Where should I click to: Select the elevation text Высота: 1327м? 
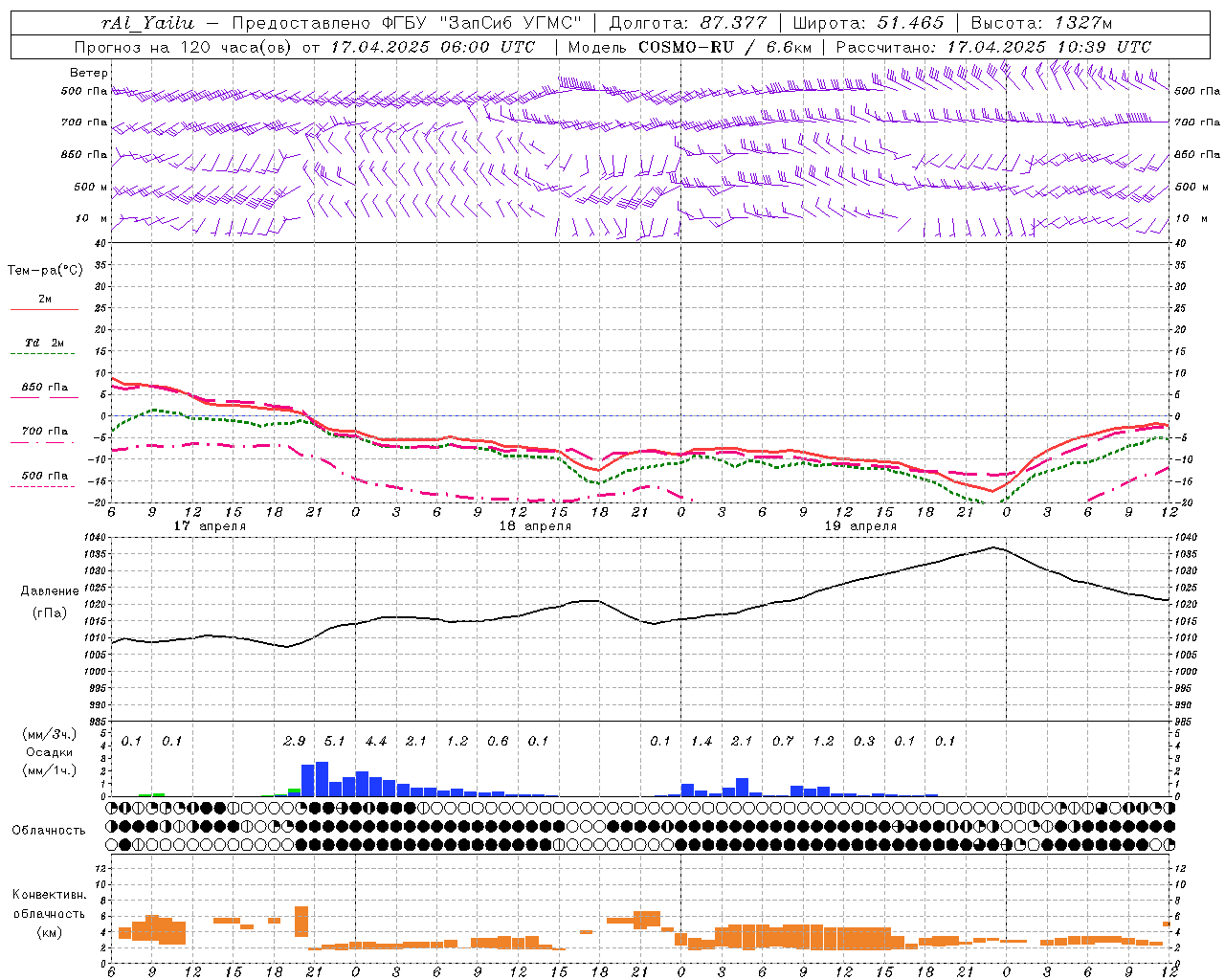coord(1041,23)
